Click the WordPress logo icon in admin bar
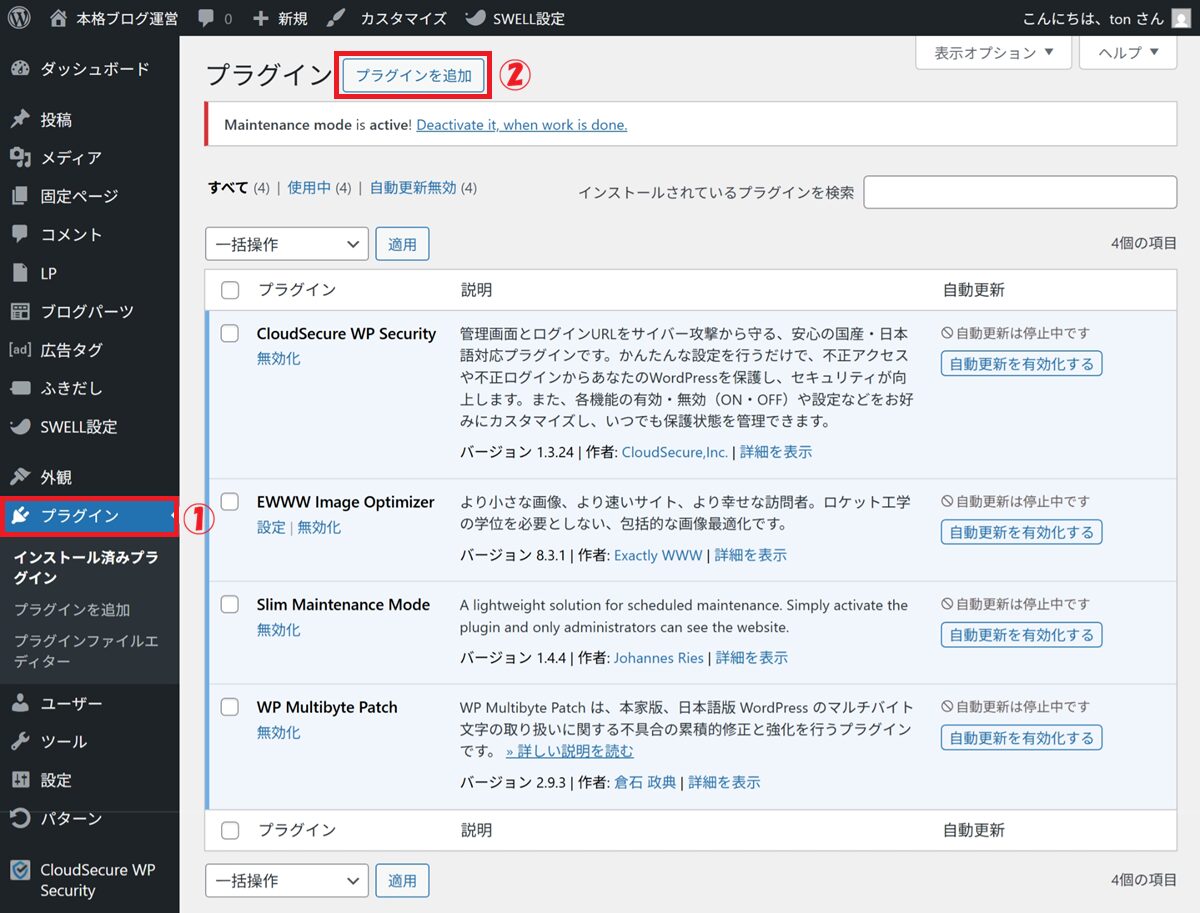This screenshot has height=913, width=1200. coord(20,18)
